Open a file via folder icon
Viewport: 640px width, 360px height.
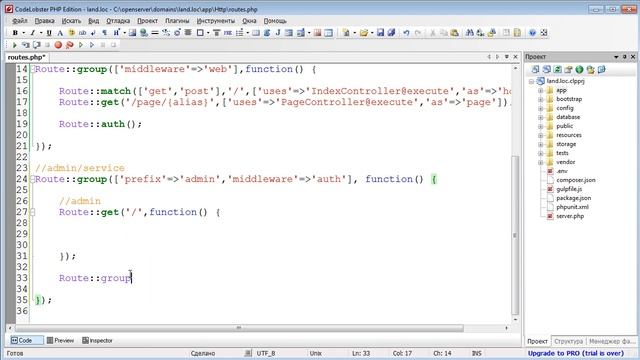point(363,33)
